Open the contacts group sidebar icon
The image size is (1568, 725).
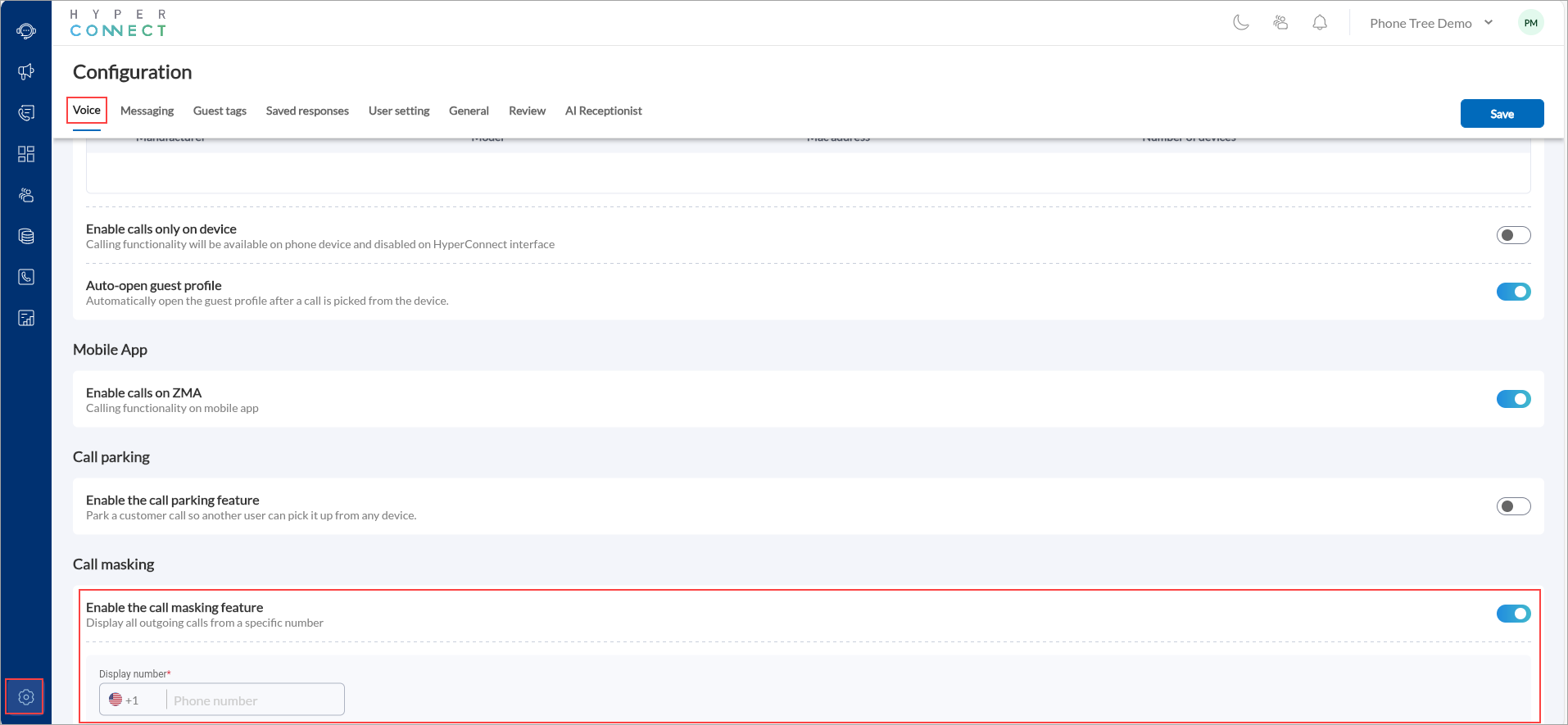(26, 195)
